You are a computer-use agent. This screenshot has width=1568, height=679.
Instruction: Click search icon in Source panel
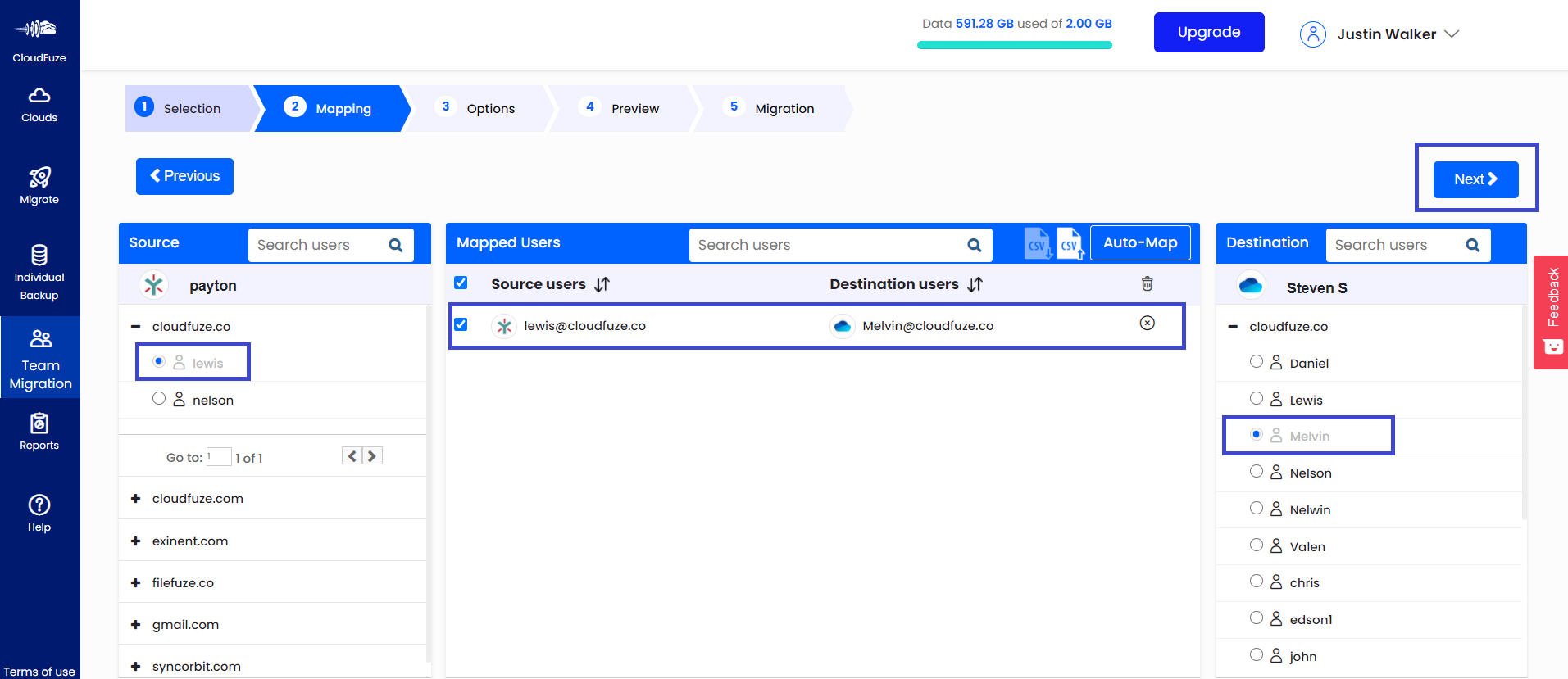click(x=395, y=245)
